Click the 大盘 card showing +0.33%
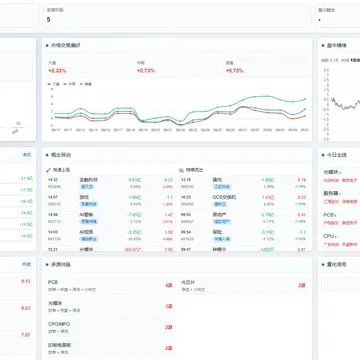Screen dimensions: 360x360 coord(88,67)
